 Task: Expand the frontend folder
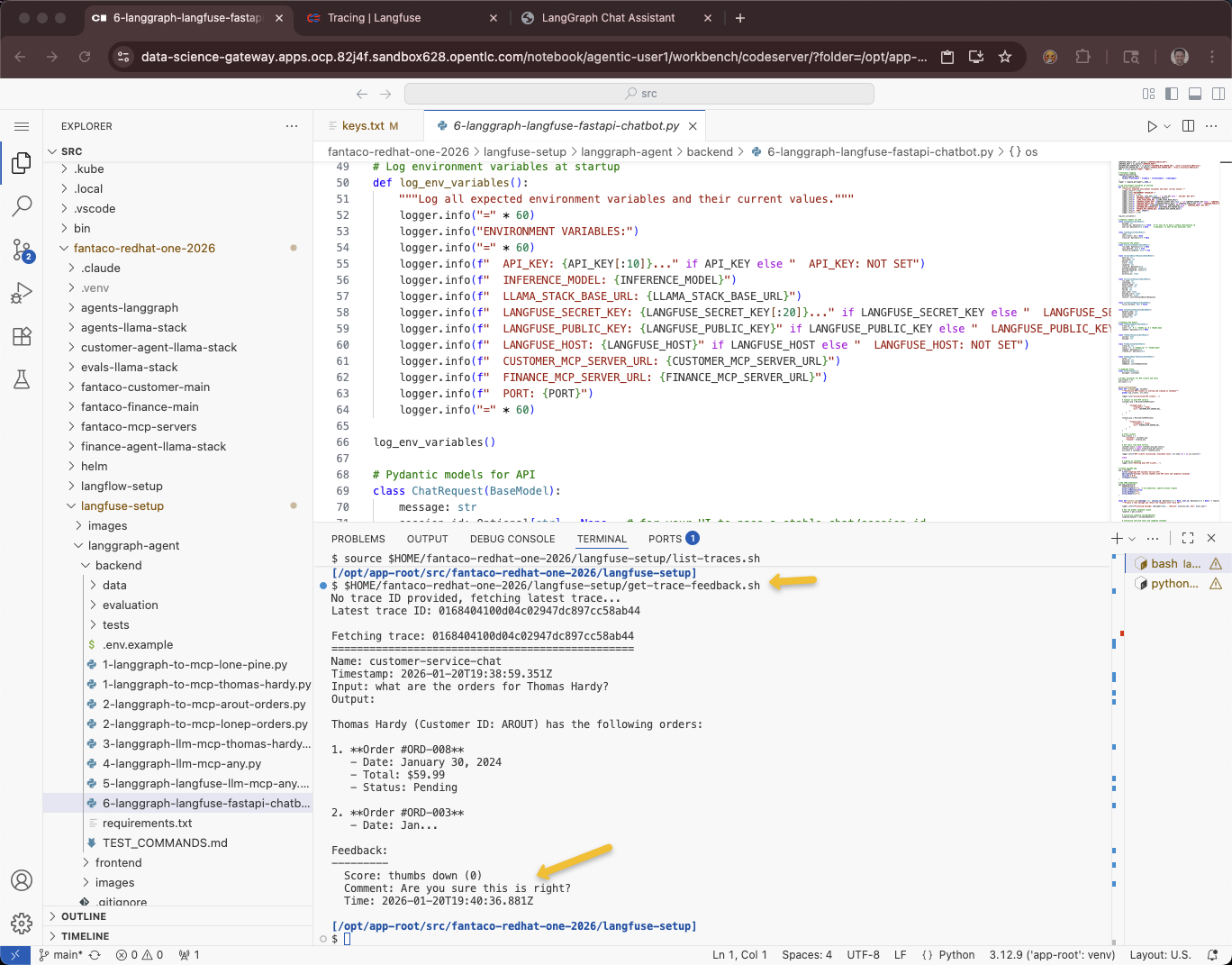[118, 862]
